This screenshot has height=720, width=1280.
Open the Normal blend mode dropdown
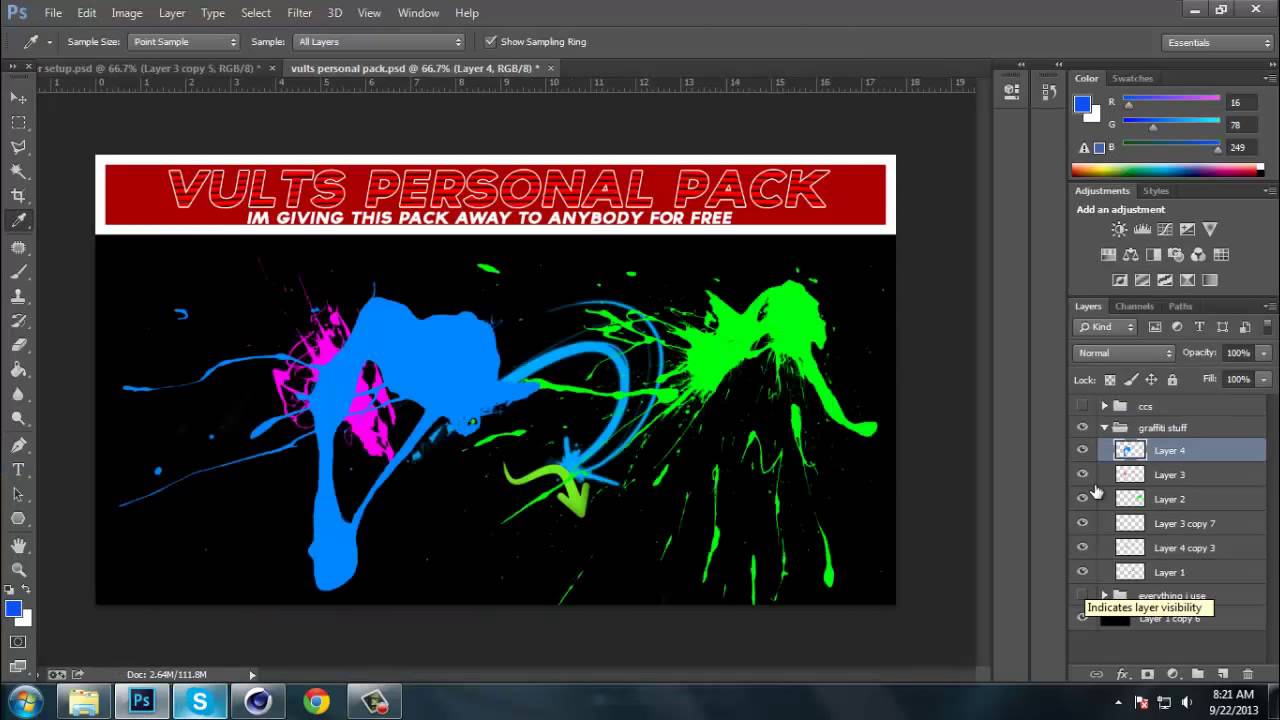[x=1124, y=353]
